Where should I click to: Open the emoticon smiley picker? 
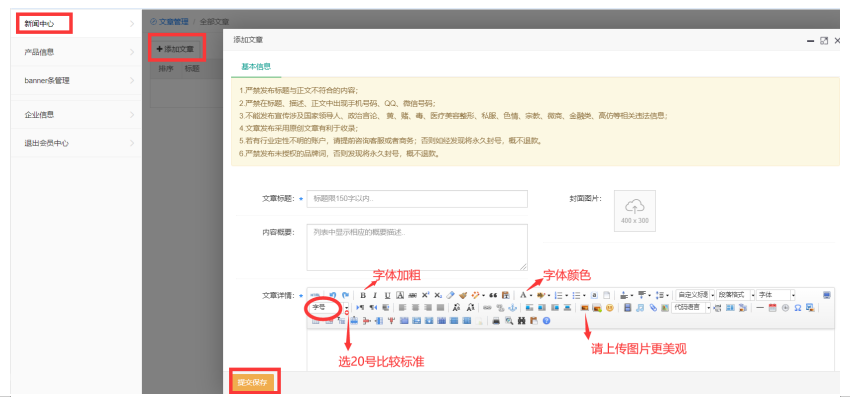click(610, 308)
